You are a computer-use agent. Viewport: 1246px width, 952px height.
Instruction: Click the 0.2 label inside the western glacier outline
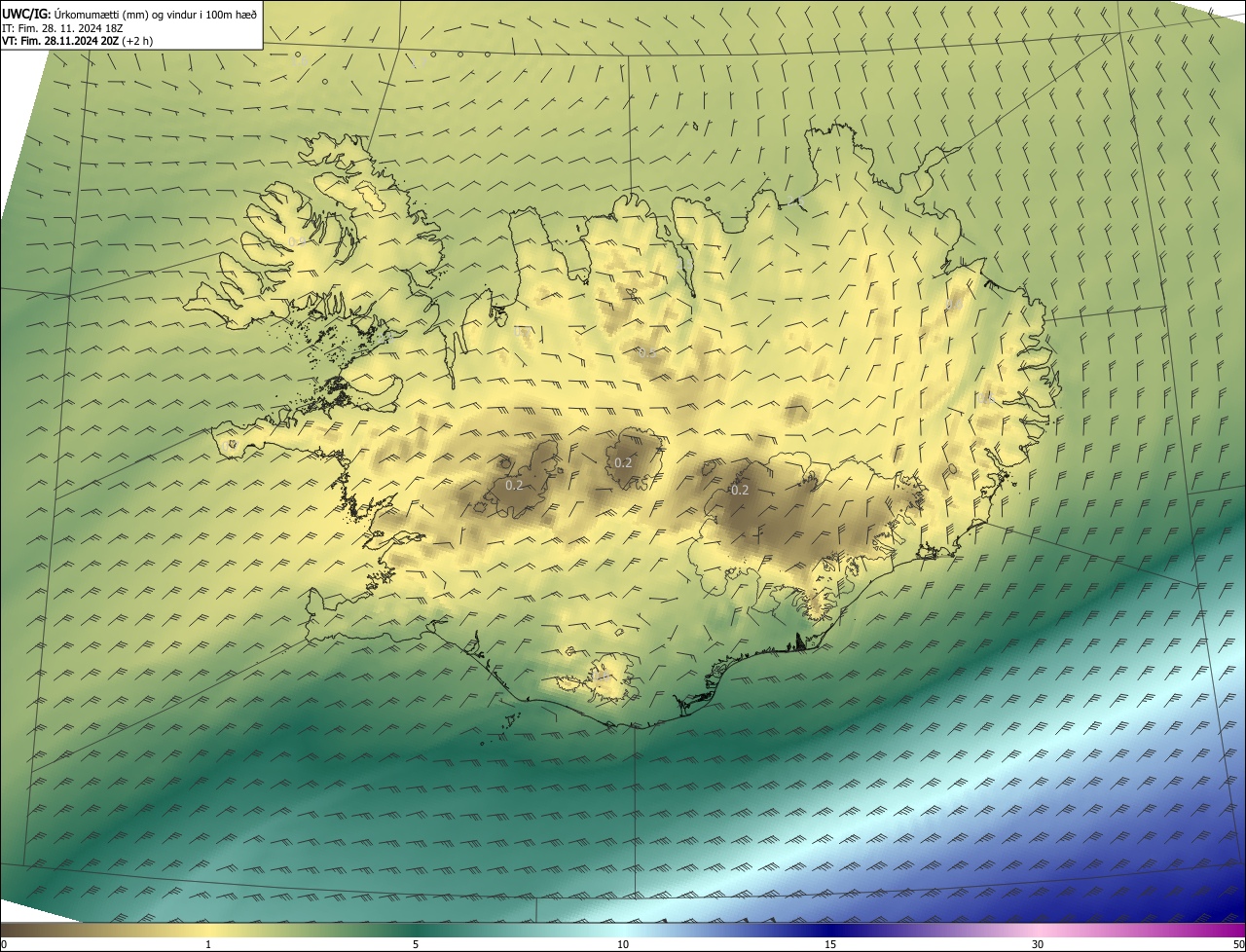click(514, 484)
